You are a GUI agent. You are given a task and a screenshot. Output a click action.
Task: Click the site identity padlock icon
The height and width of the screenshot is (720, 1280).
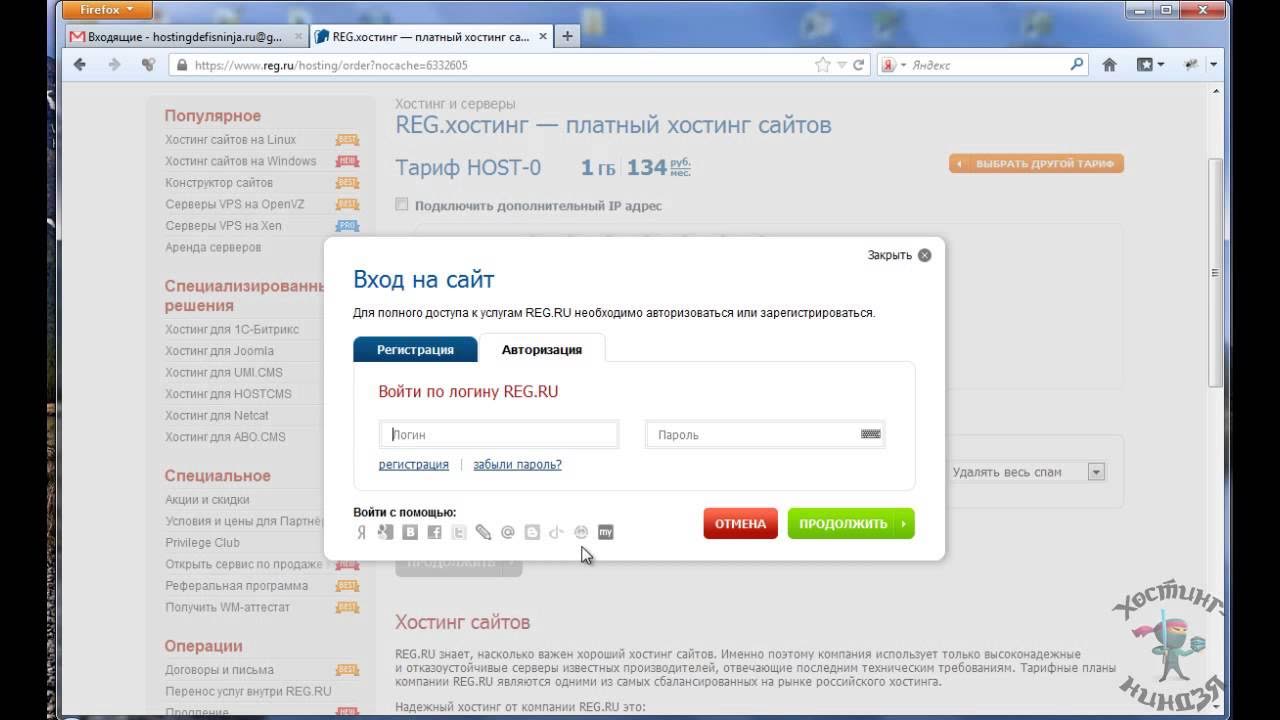point(181,65)
